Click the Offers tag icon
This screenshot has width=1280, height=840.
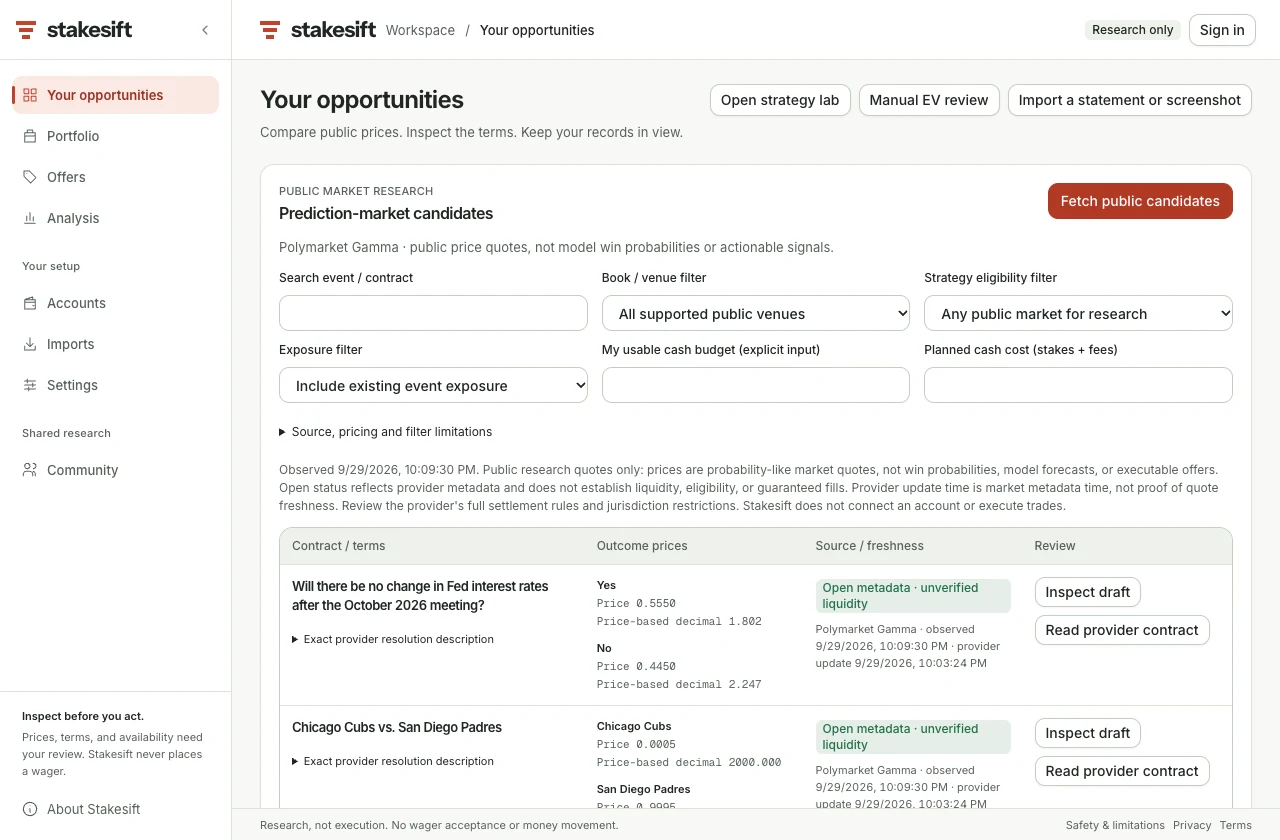[x=30, y=177]
